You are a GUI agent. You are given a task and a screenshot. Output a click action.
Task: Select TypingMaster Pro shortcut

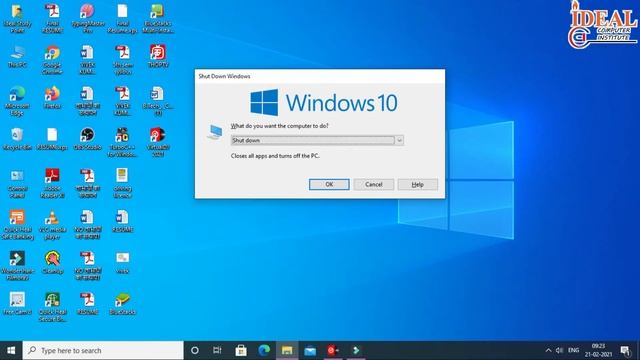(x=87, y=19)
